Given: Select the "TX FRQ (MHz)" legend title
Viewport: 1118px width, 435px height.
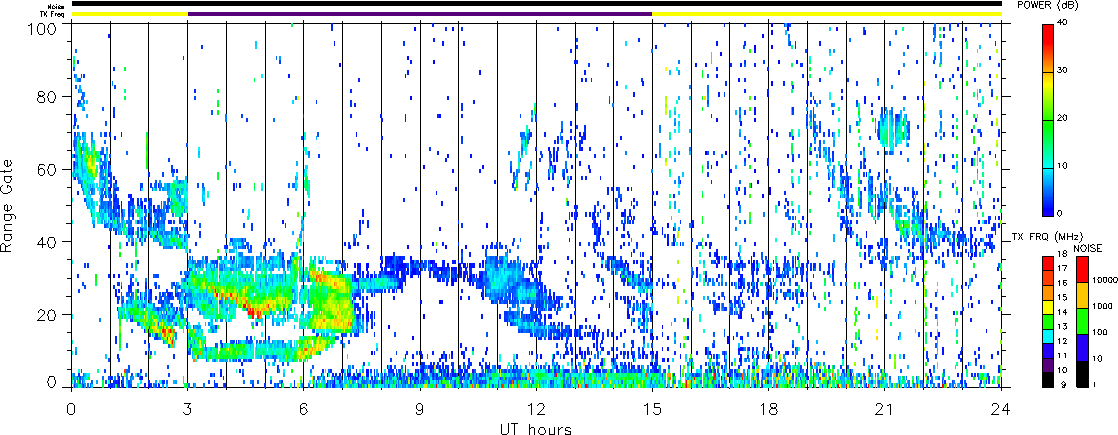Looking at the screenshot, I should tap(1047, 236).
